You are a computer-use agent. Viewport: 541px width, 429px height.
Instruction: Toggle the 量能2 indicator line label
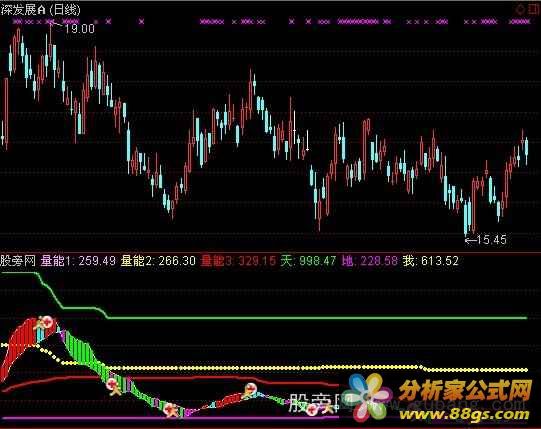tap(158, 261)
